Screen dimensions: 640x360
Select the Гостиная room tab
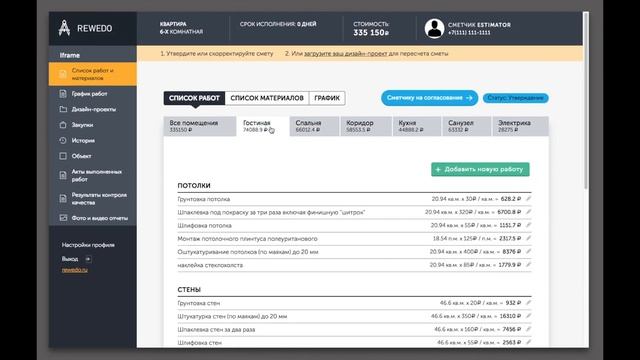tap(263, 126)
